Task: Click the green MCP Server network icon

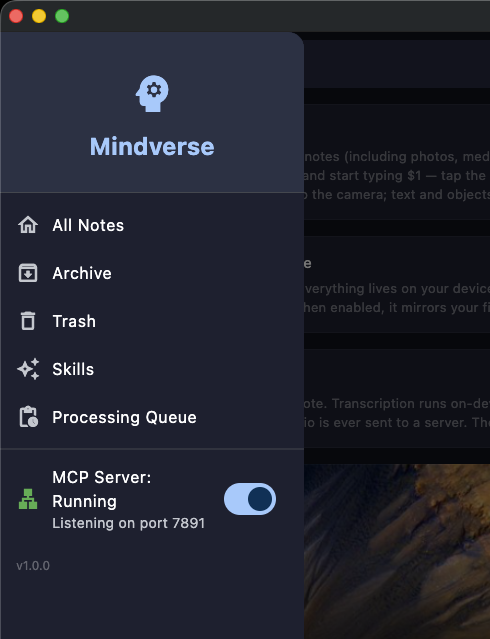Action: (x=28, y=499)
